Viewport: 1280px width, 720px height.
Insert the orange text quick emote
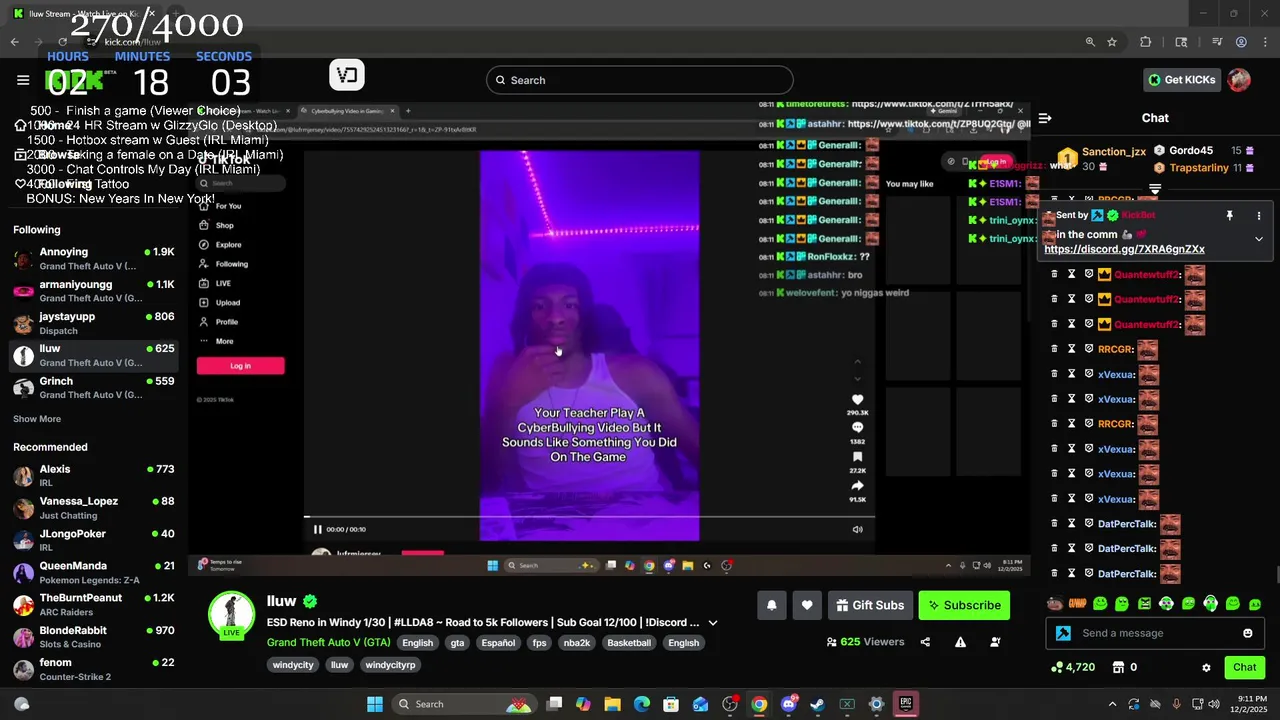coord(1078,604)
